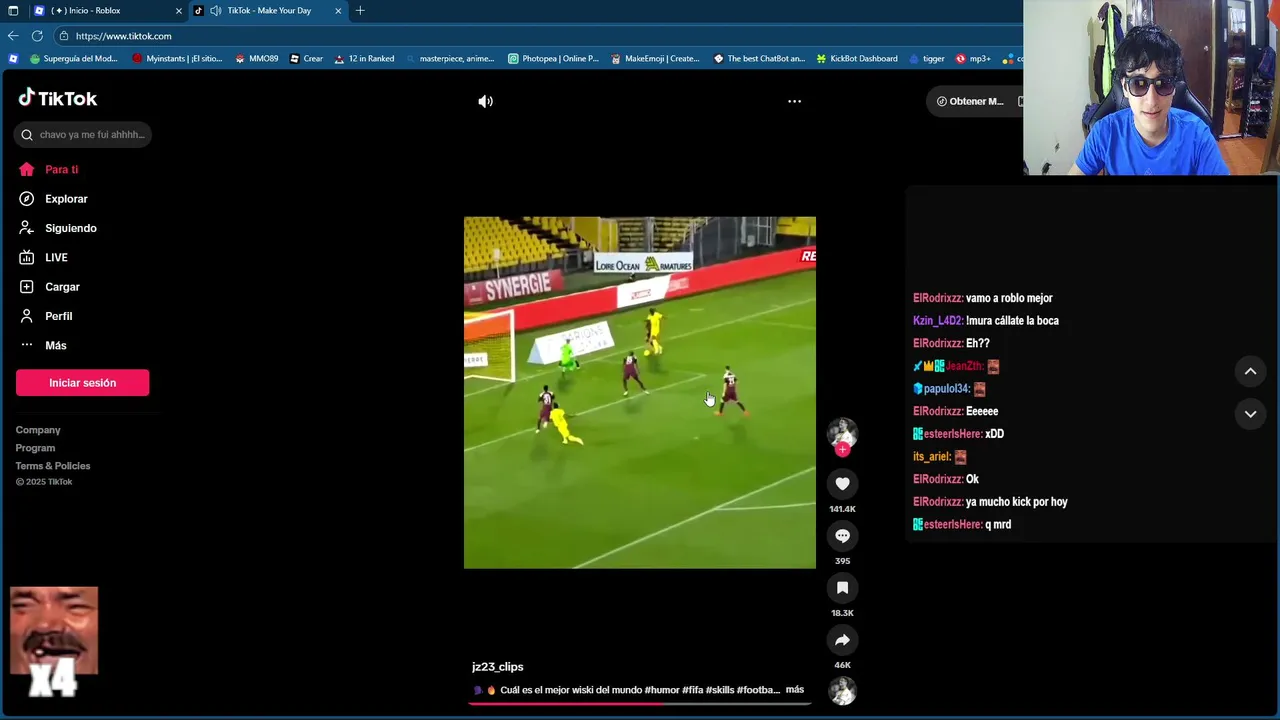Open the video comments bubble icon
1280x720 pixels.
click(842, 536)
